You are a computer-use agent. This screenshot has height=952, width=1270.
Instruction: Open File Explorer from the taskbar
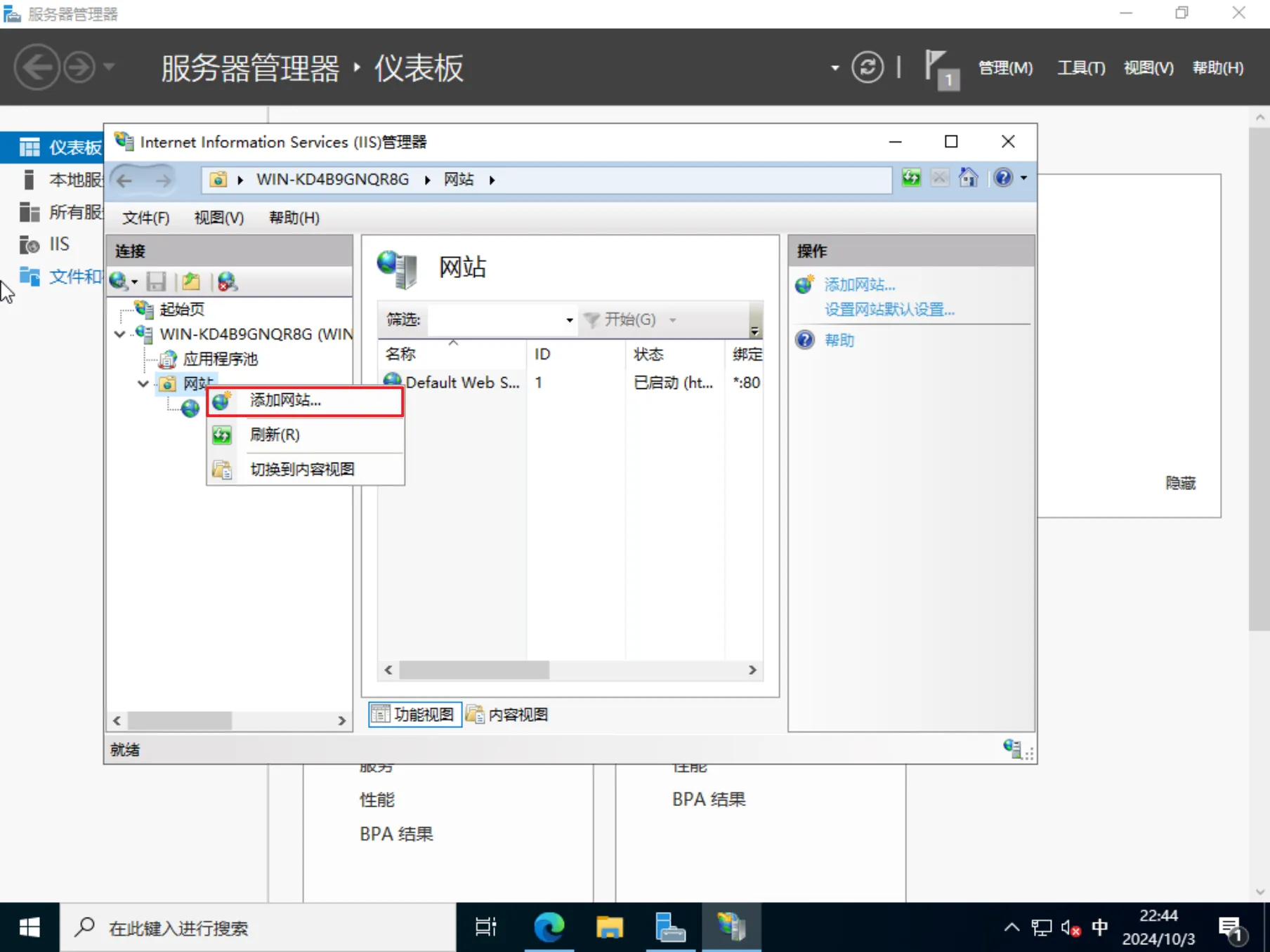click(x=610, y=927)
